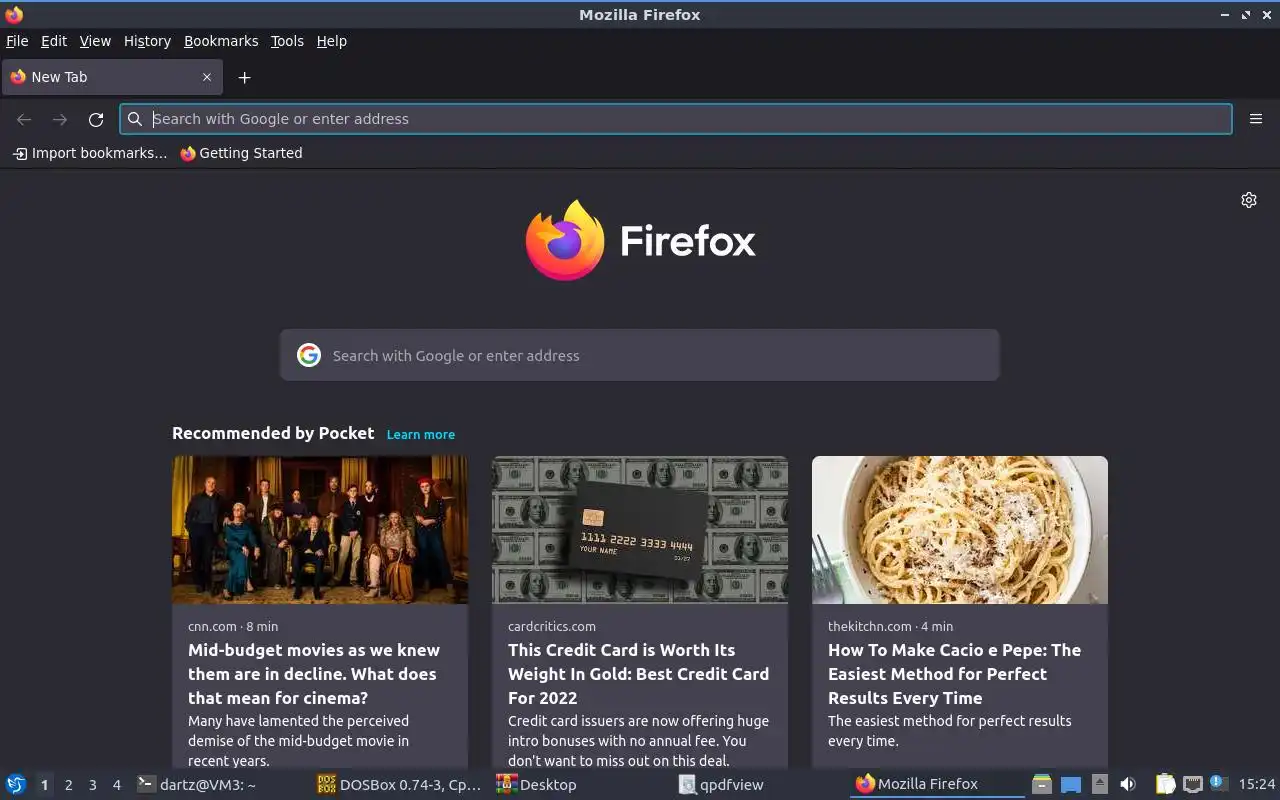Click the Back navigation arrow
The height and width of the screenshot is (800, 1280).
(24, 119)
